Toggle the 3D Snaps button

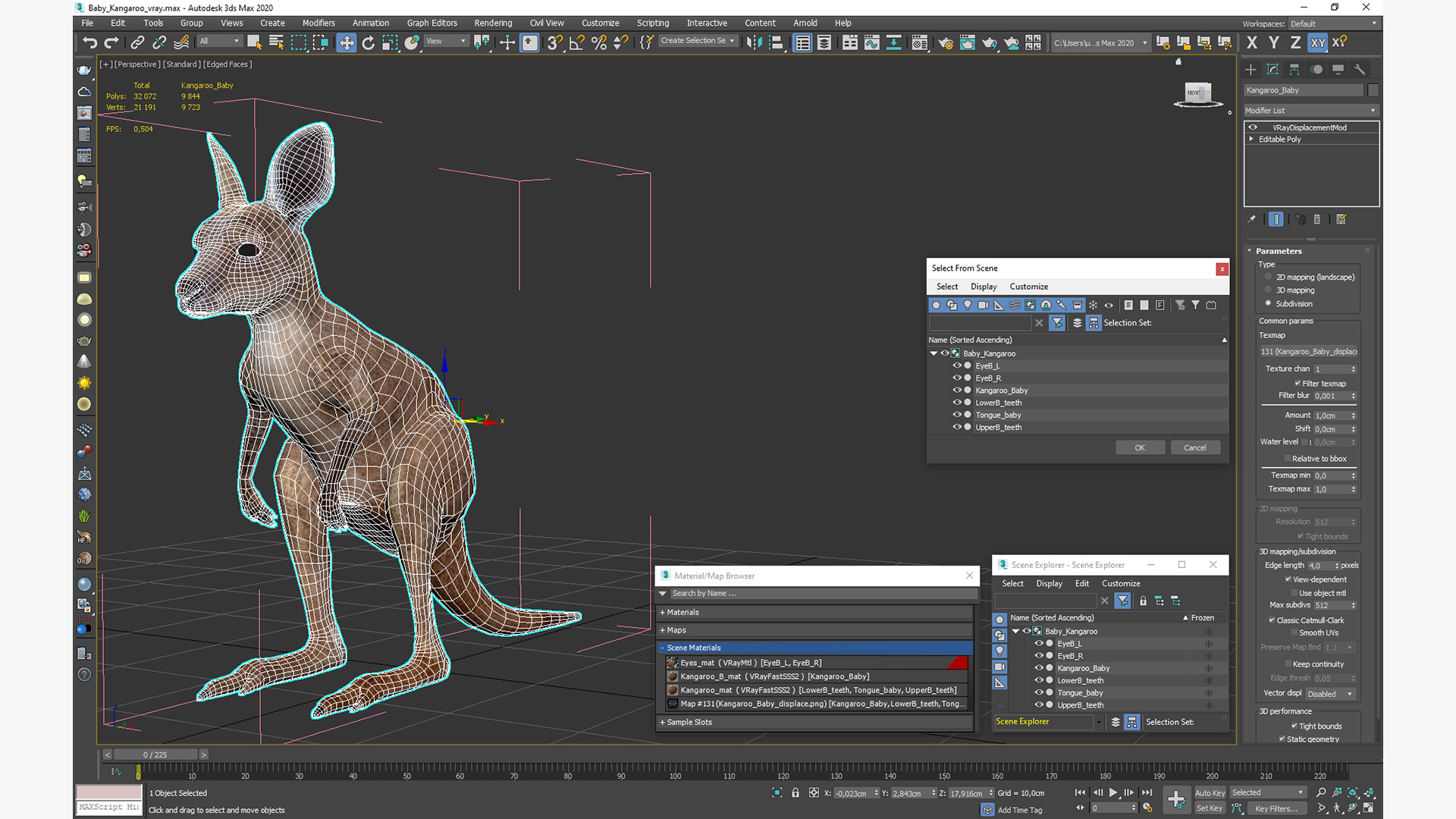pyautogui.click(x=555, y=42)
